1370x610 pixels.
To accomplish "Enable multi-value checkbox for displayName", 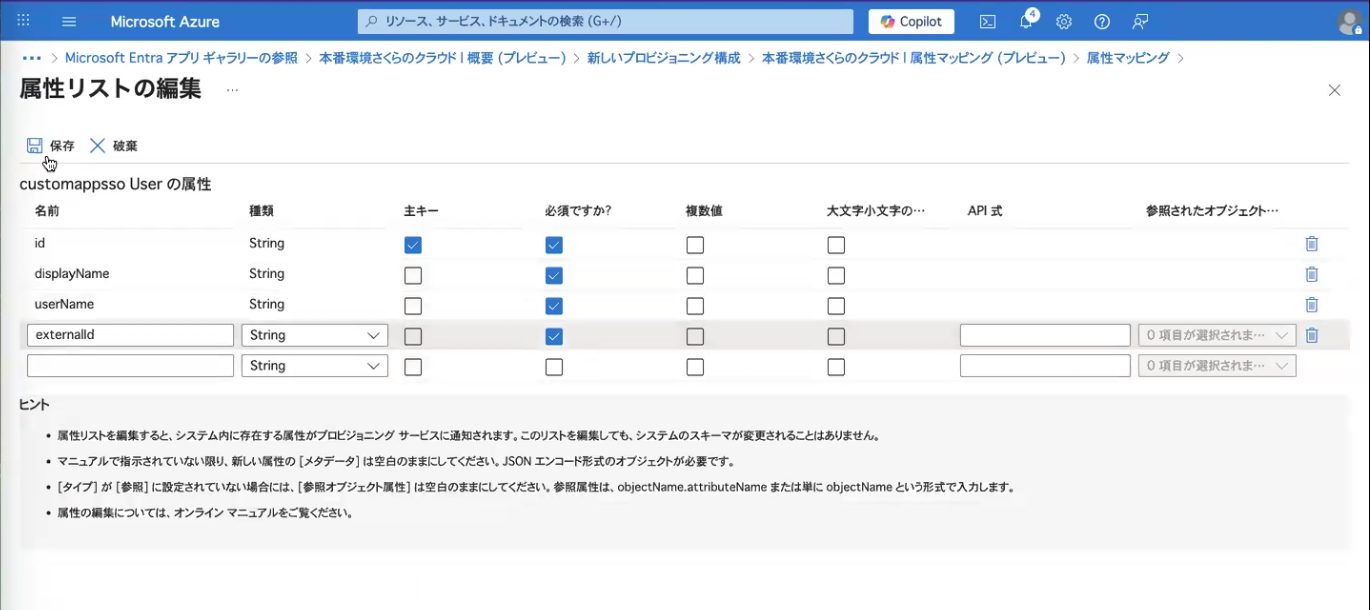I will (x=695, y=275).
